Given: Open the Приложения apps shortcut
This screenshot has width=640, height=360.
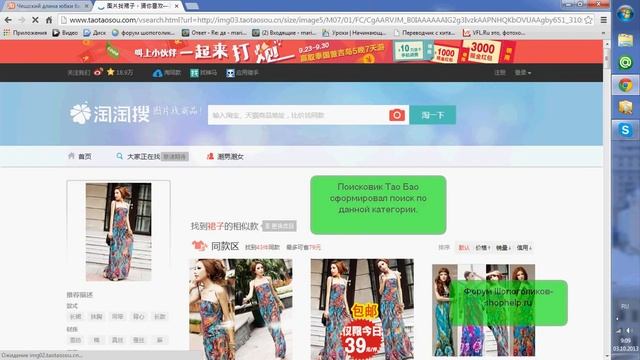Looking at the screenshot, I should click(25, 33).
